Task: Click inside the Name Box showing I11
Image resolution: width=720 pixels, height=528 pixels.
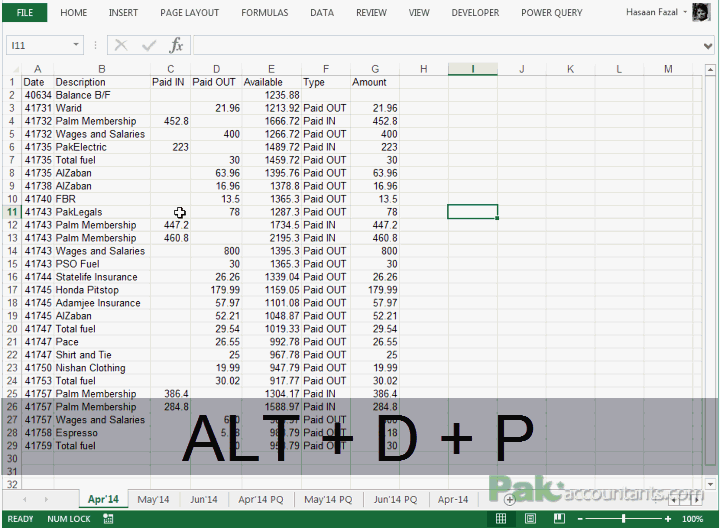Action: tap(38, 45)
